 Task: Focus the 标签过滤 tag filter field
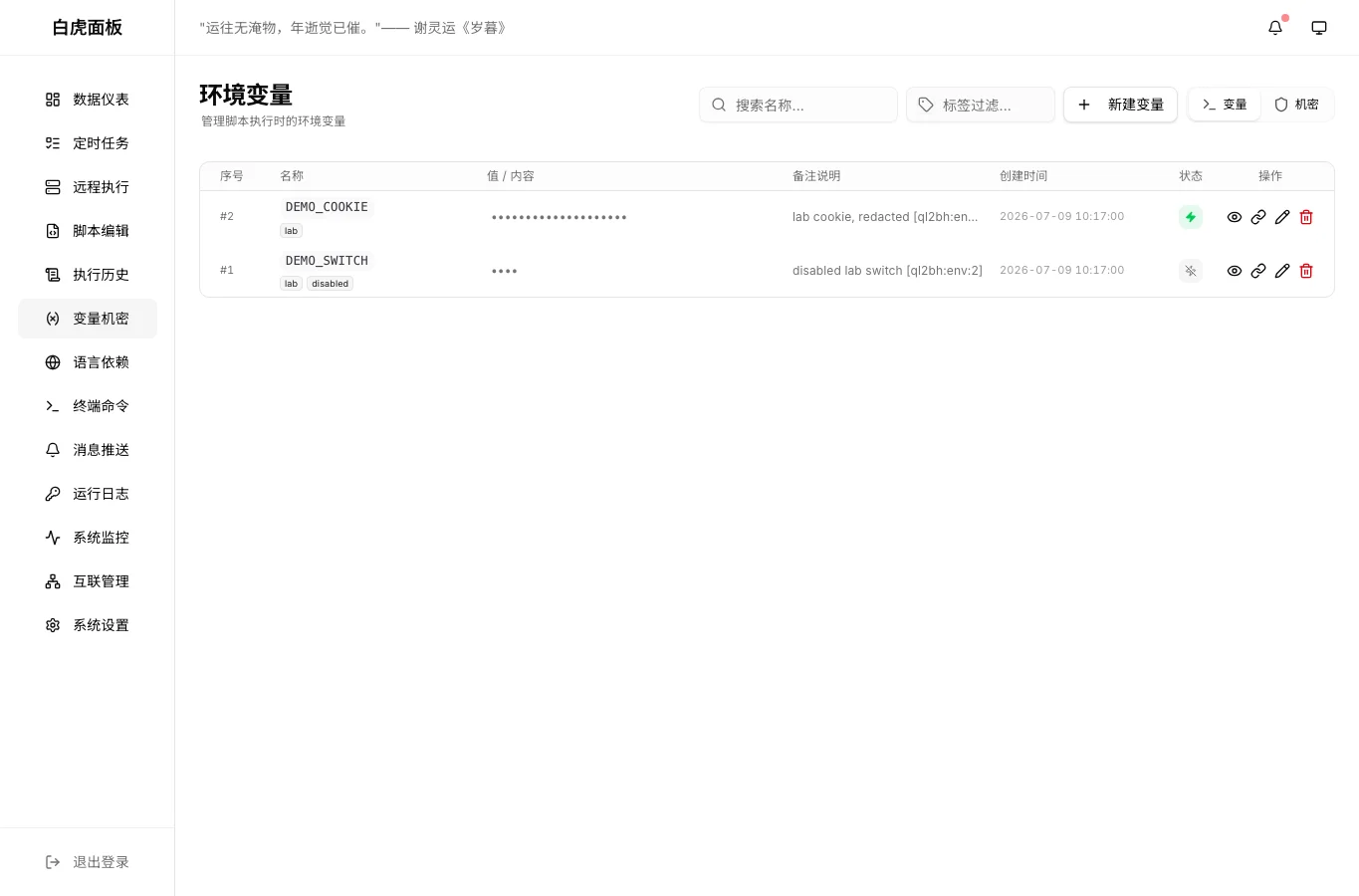point(981,105)
